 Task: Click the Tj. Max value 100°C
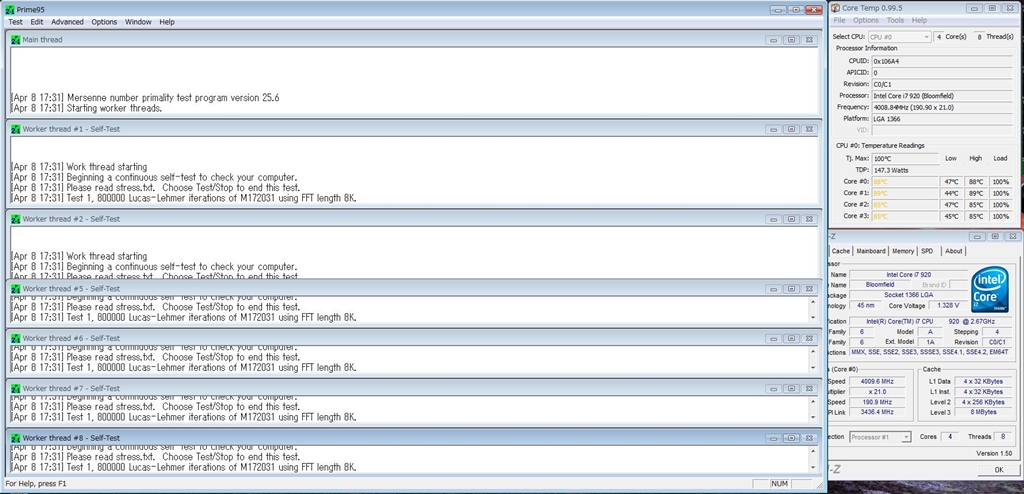click(904, 159)
